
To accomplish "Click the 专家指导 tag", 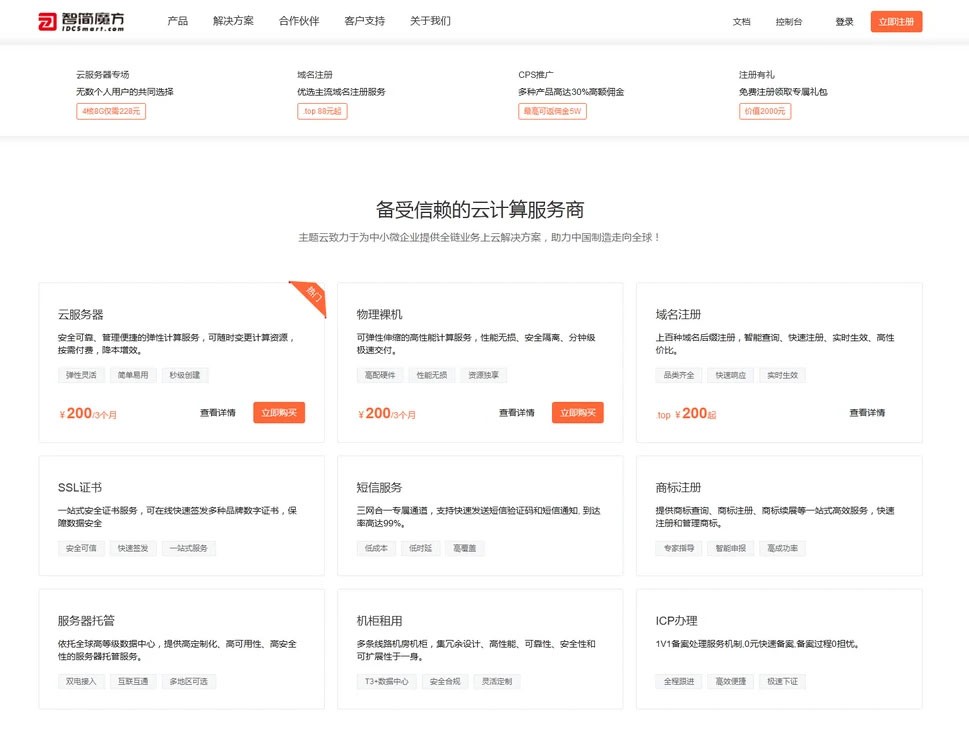I will [x=679, y=548].
